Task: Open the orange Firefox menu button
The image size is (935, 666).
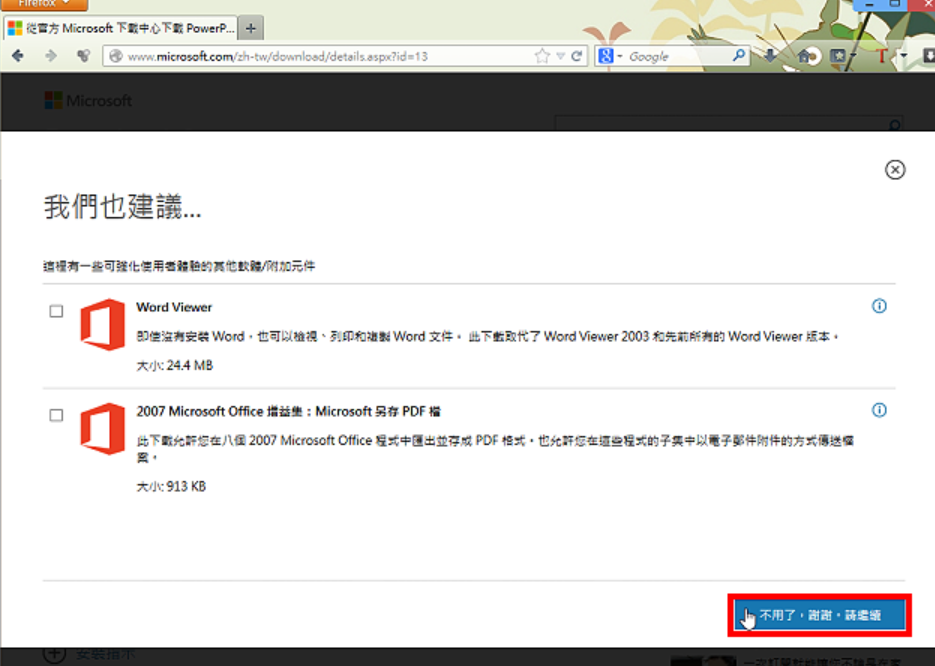Action: click(44, 4)
